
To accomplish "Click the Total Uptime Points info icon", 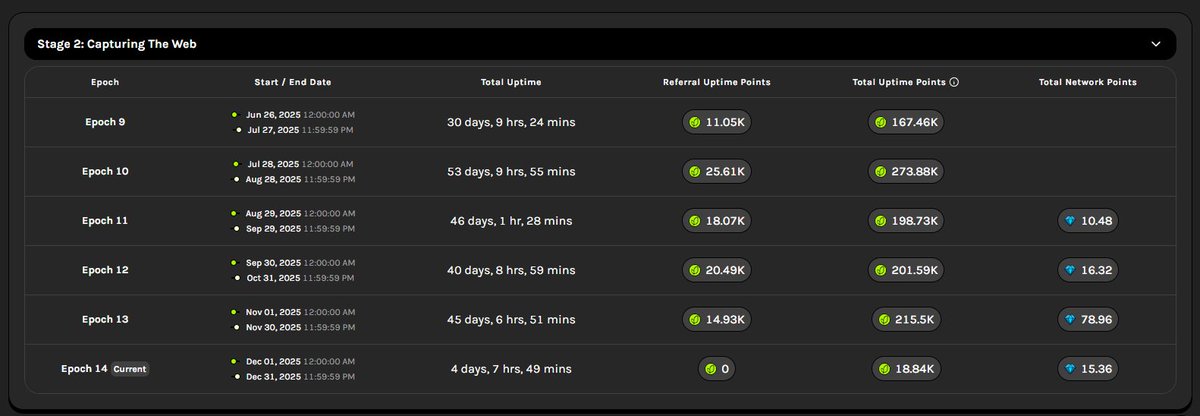I will [954, 82].
